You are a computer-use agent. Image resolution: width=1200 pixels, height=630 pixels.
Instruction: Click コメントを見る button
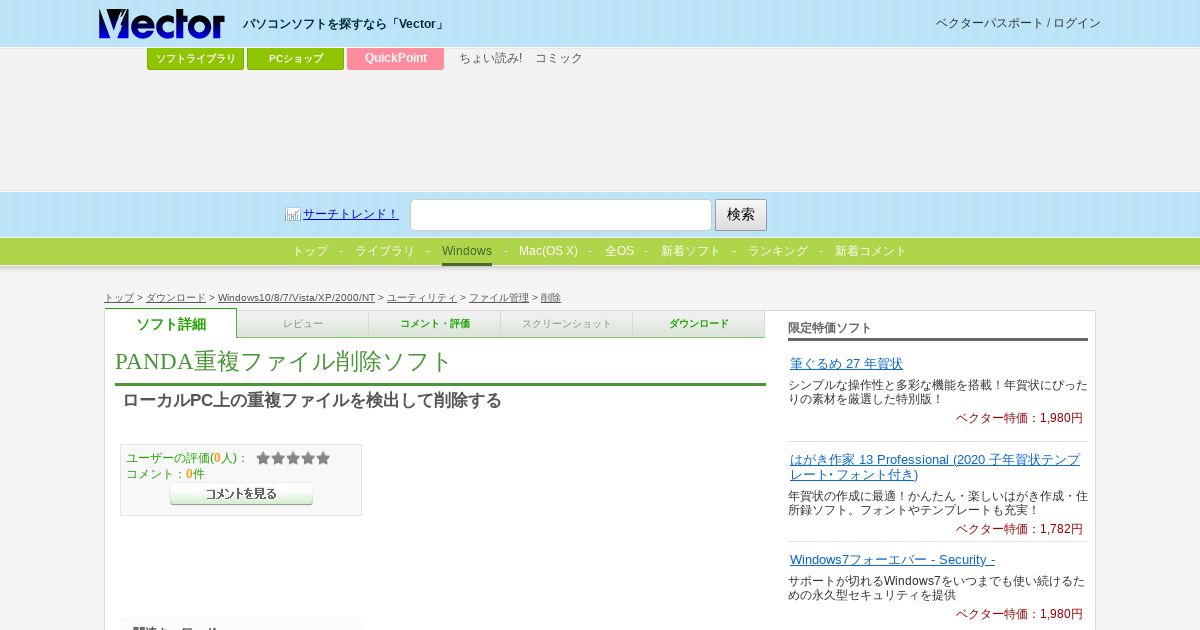tap(241, 494)
